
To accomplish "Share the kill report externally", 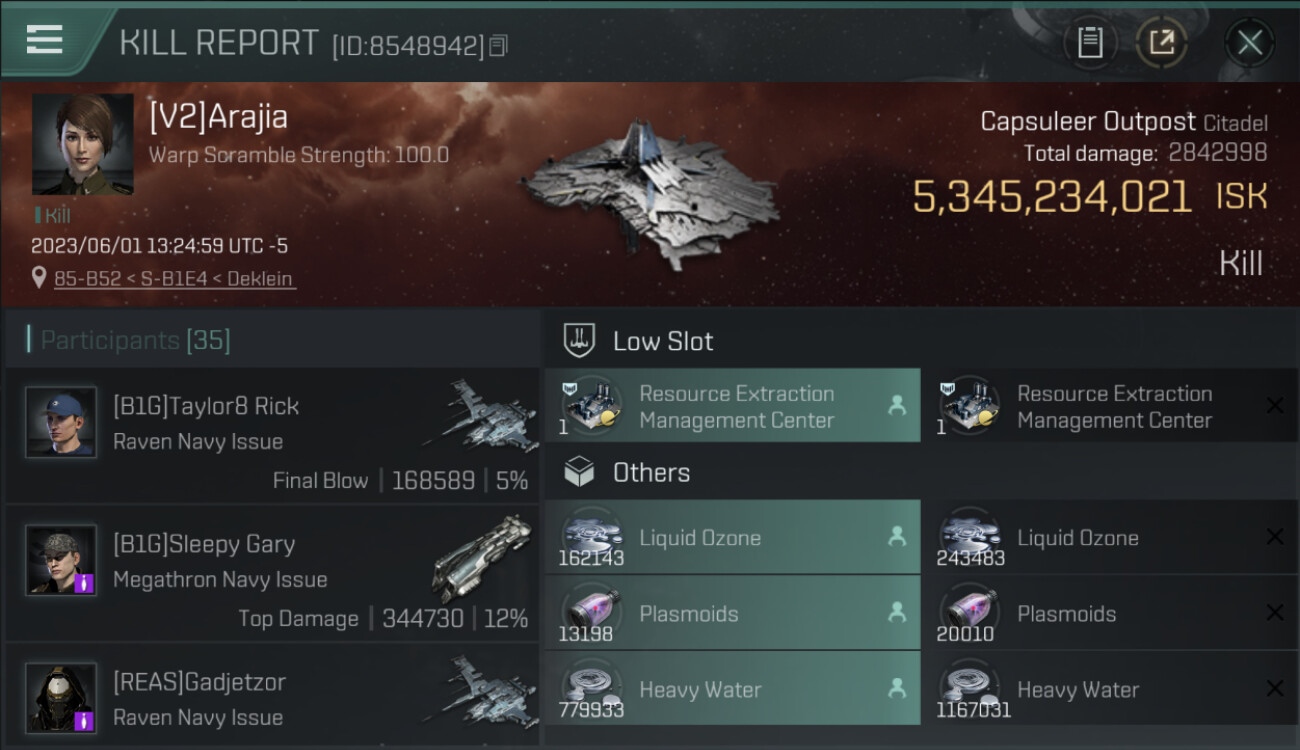I will point(1161,42).
